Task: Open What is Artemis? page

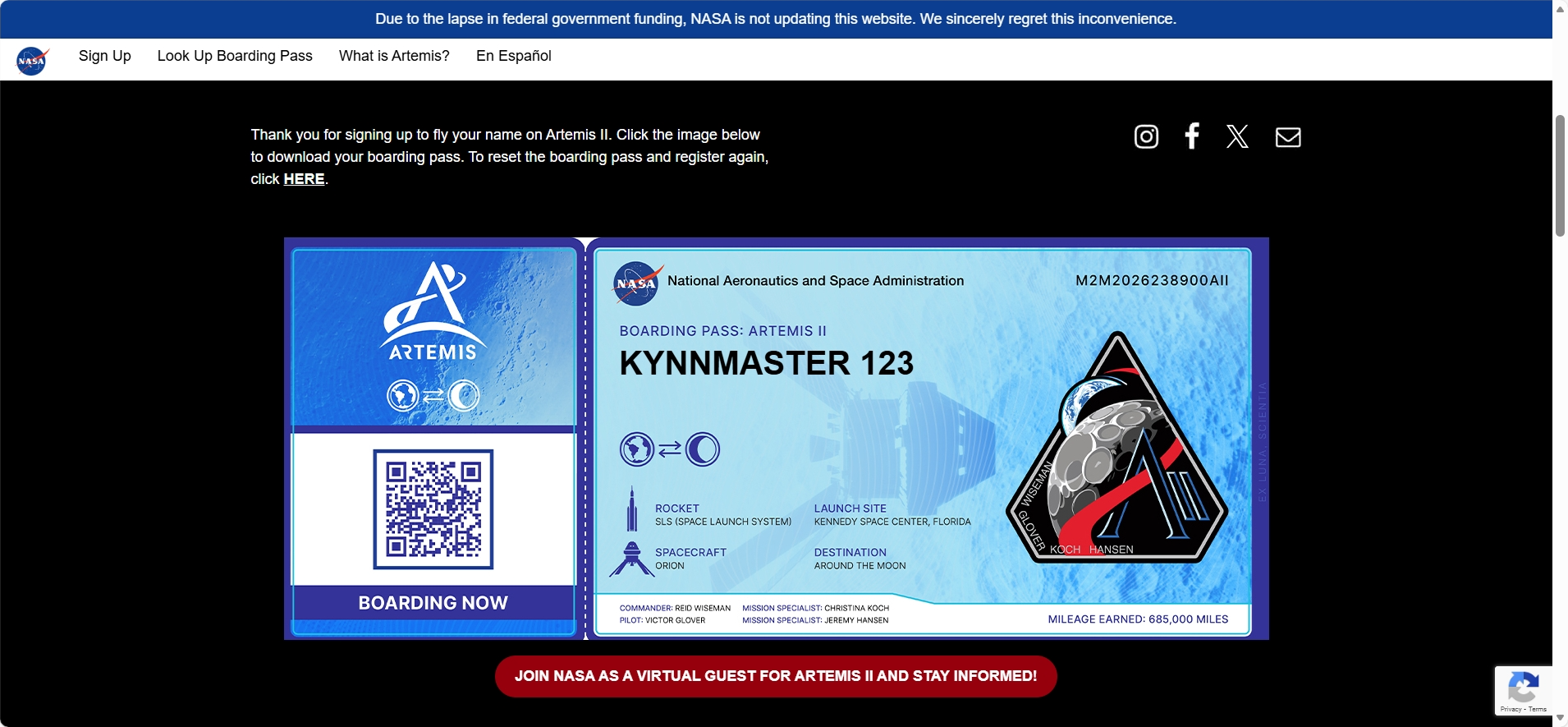Action: (x=394, y=56)
